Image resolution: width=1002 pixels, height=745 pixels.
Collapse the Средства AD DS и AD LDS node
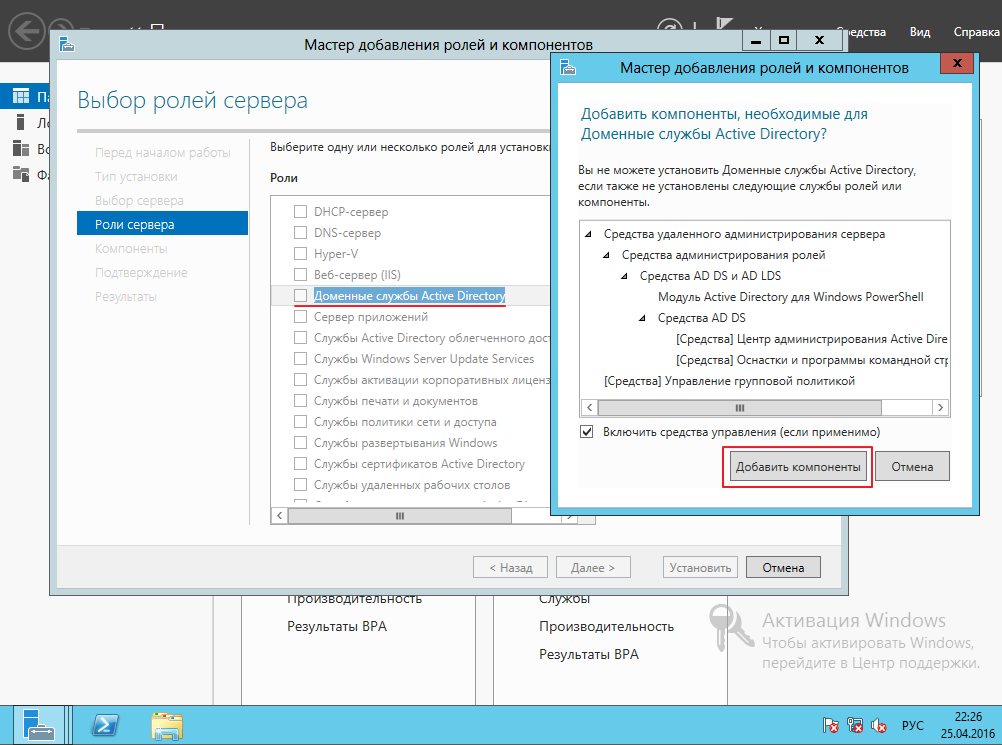(626, 276)
